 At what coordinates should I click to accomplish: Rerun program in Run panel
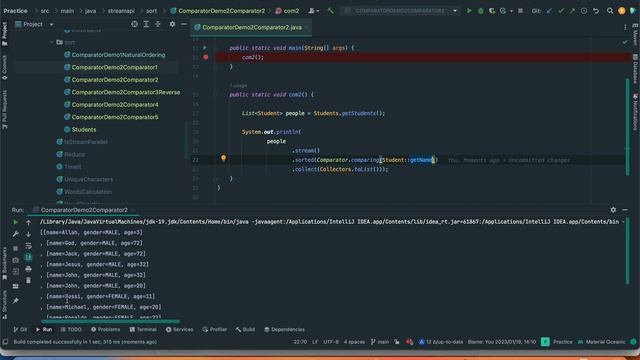coord(16,222)
